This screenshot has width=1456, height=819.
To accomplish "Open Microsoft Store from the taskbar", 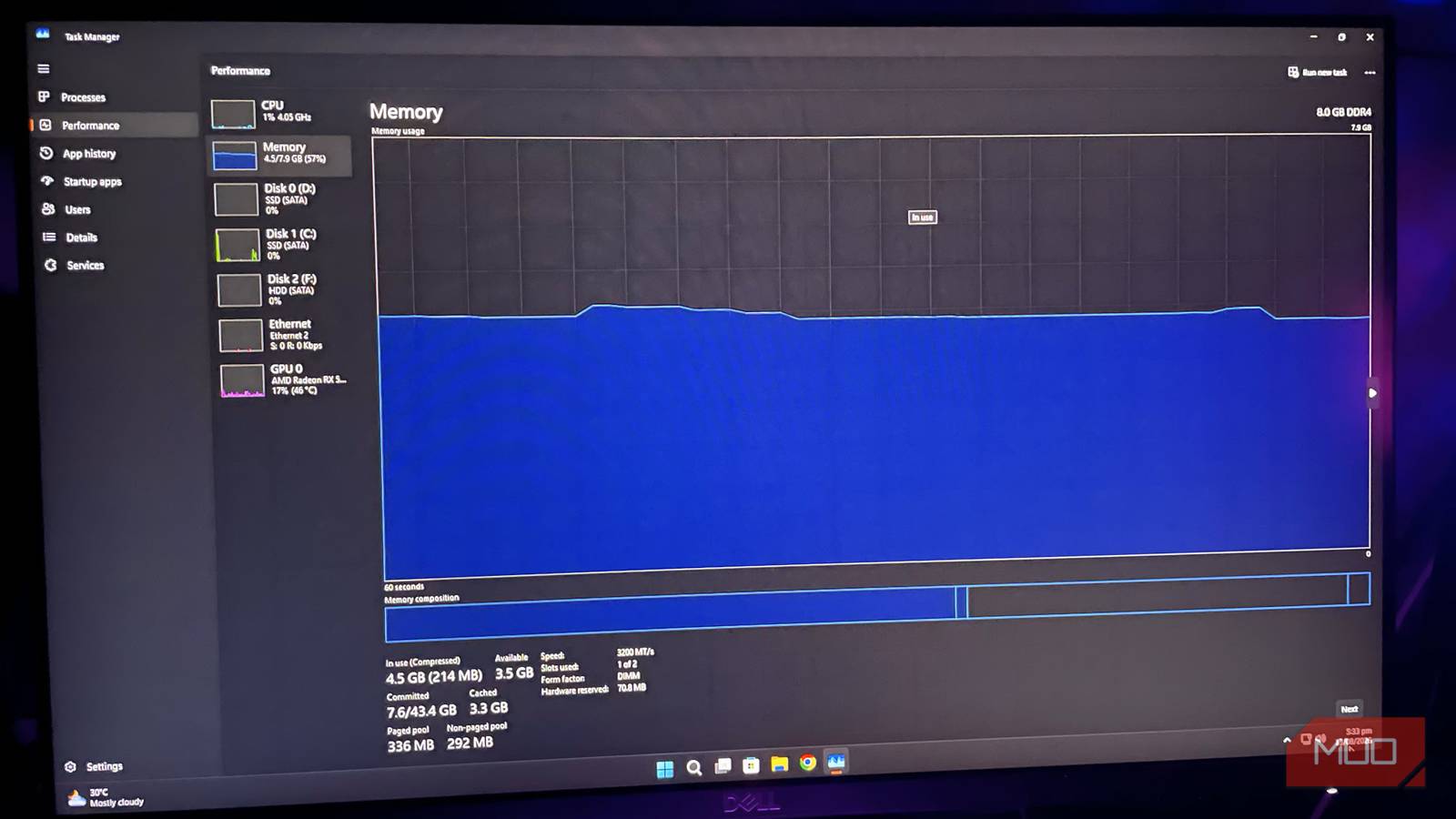I will pos(751,765).
